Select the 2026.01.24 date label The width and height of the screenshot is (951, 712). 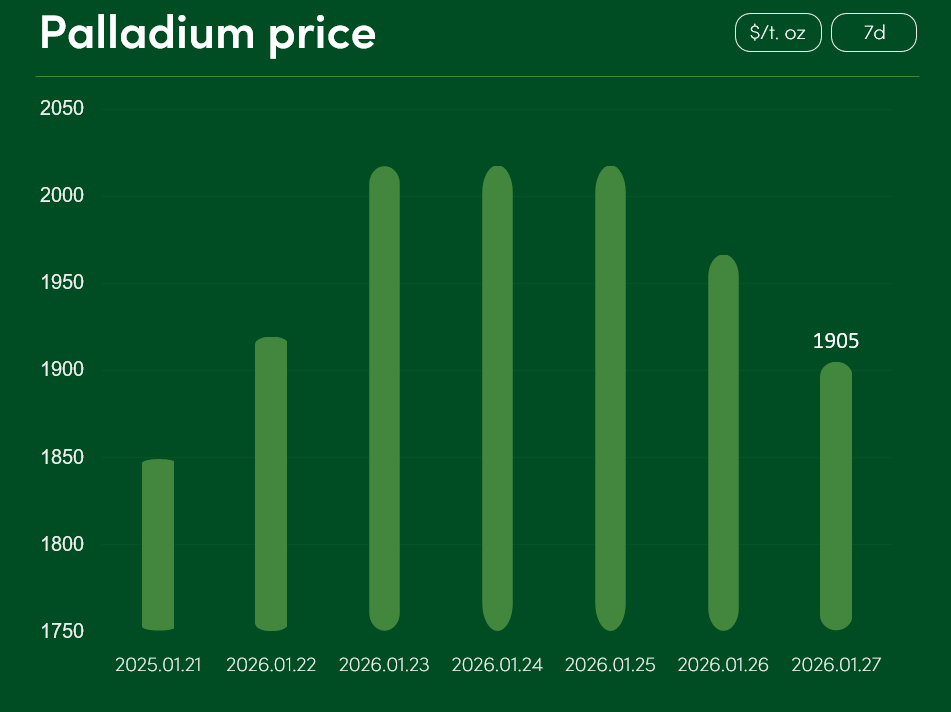coord(497,665)
